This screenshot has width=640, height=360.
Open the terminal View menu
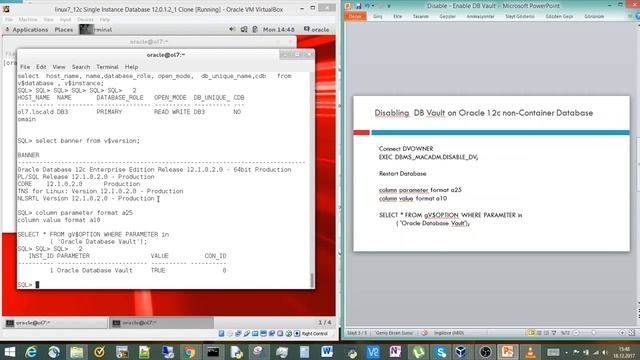[x=59, y=67]
